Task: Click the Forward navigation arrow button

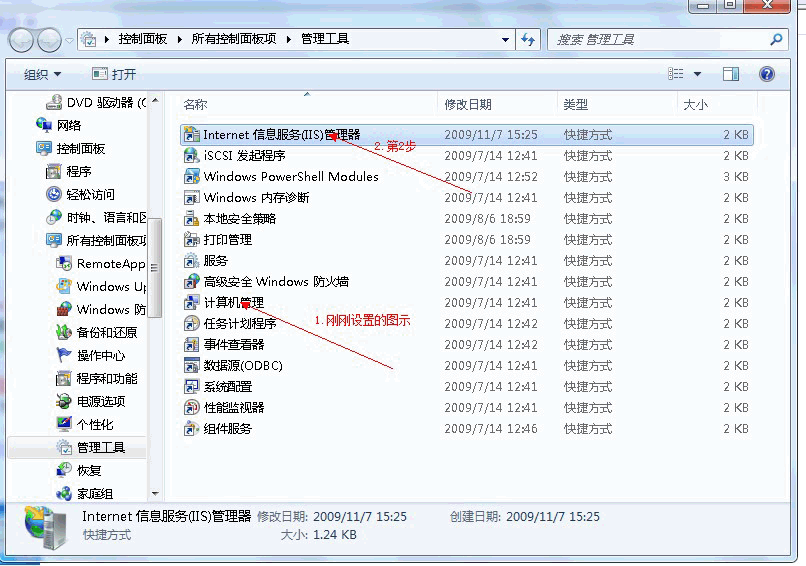Action: click(49, 40)
